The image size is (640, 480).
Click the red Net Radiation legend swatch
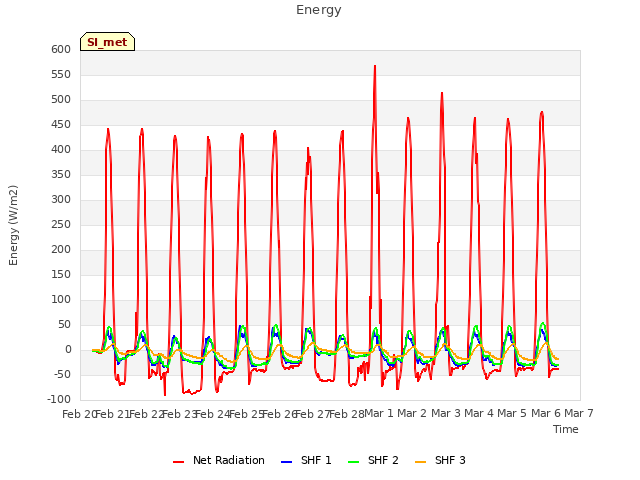(178, 462)
